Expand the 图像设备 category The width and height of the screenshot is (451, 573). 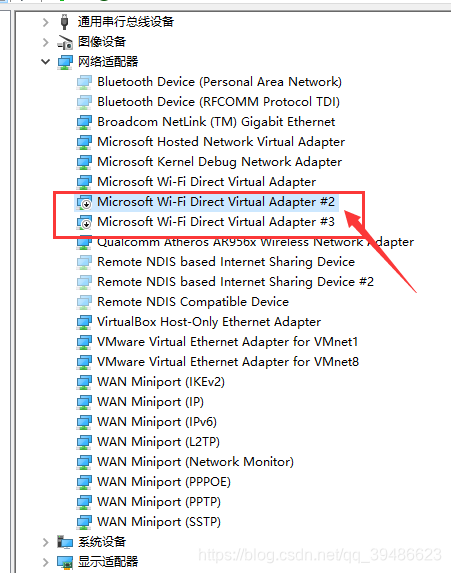46,42
